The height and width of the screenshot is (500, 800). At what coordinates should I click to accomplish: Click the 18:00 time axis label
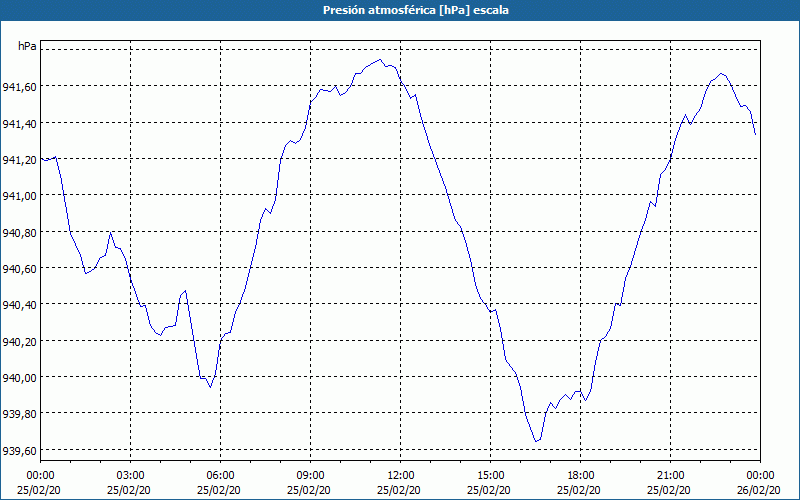581,476
